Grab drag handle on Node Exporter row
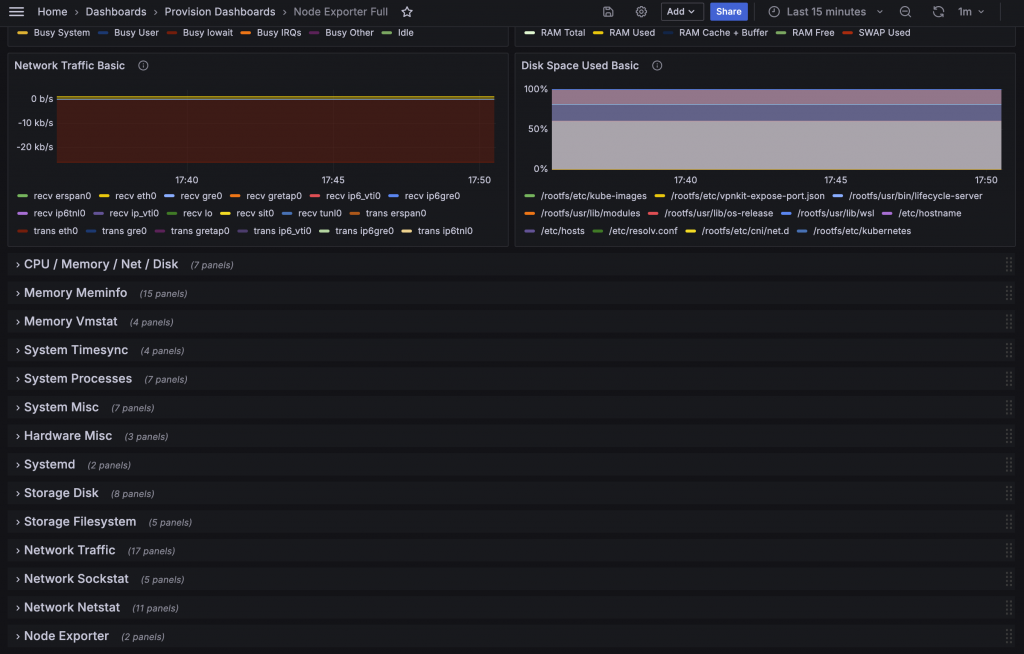This screenshot has height=654, width=1024. click(1009, 636)
